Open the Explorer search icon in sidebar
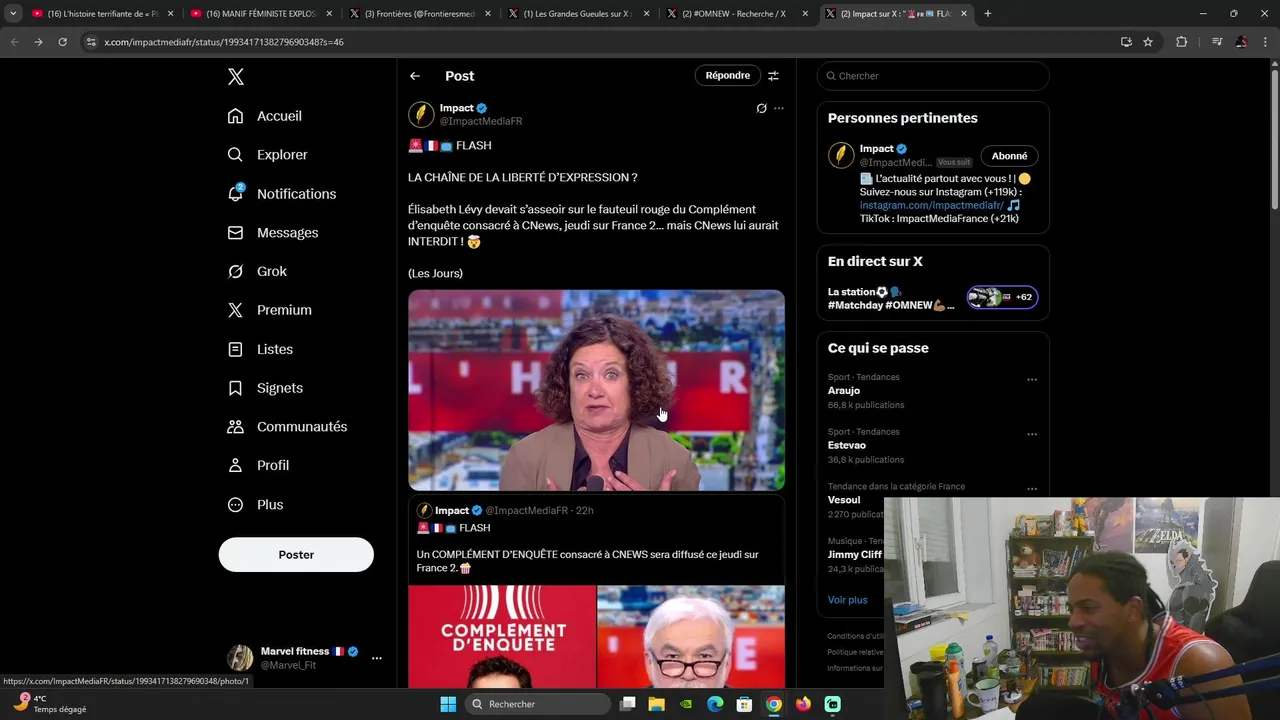 (x=235, y=155)
